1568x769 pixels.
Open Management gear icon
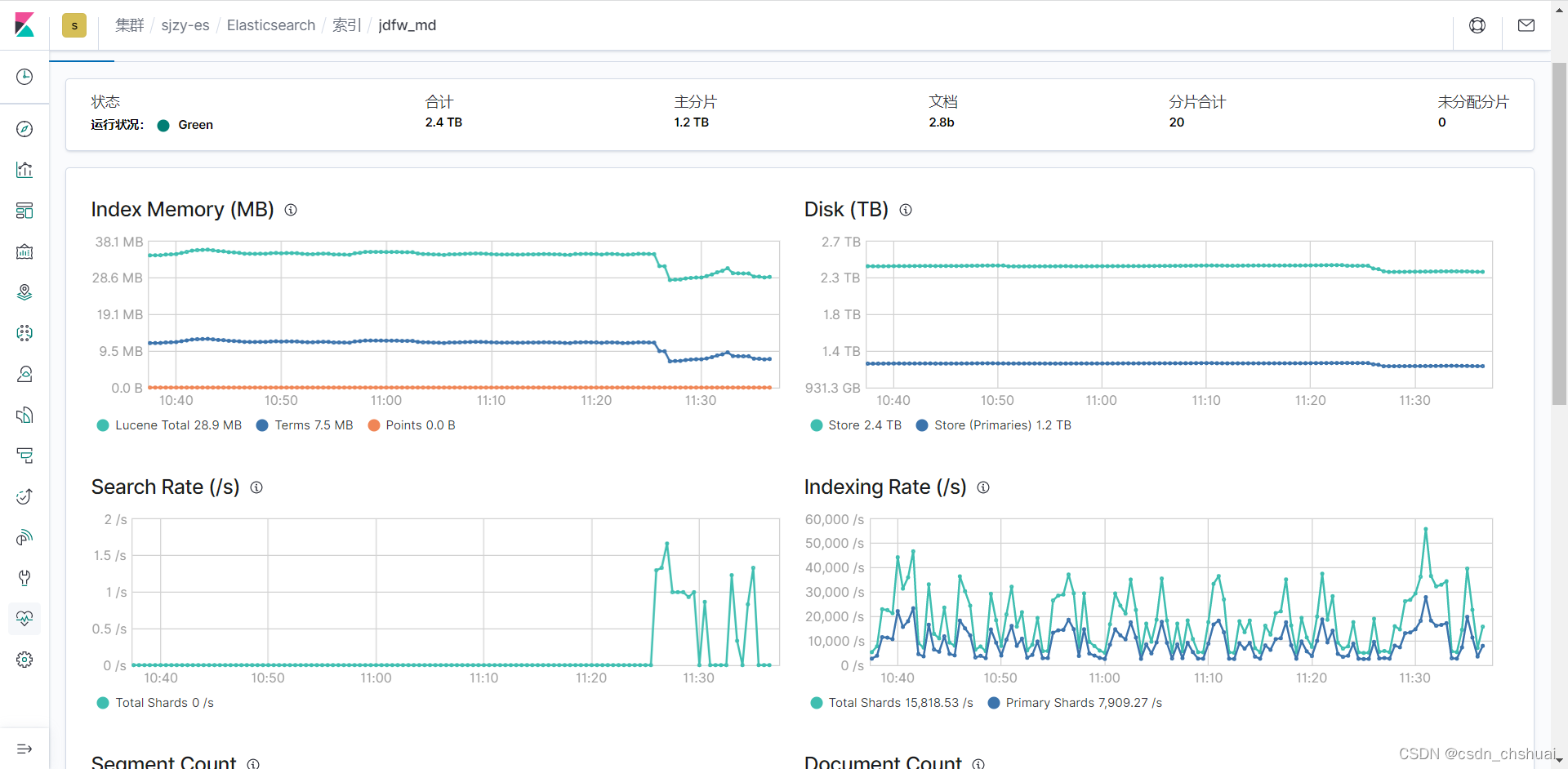click(x=24, y=660)
